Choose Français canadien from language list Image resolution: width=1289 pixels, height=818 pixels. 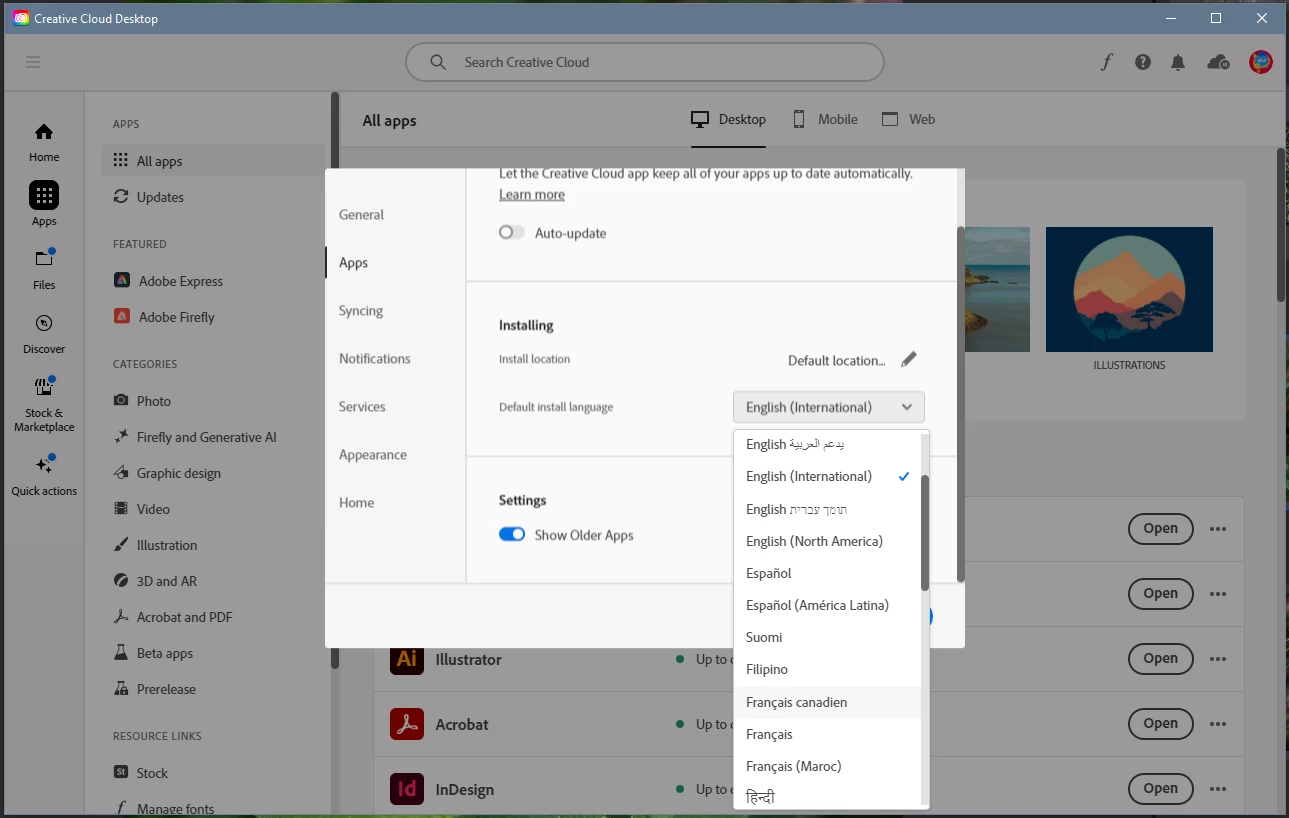[x=827, y=702]
